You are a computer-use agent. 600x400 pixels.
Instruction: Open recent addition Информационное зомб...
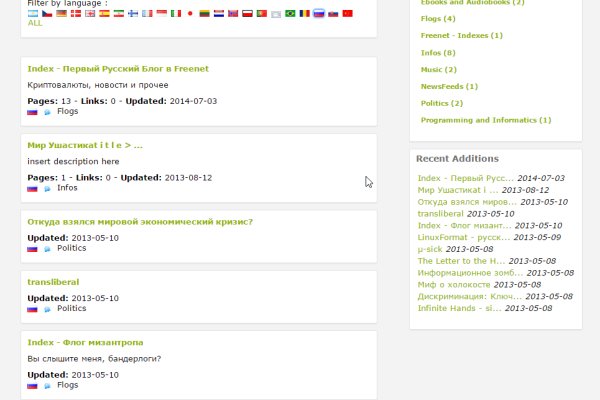tap(470, 273)
